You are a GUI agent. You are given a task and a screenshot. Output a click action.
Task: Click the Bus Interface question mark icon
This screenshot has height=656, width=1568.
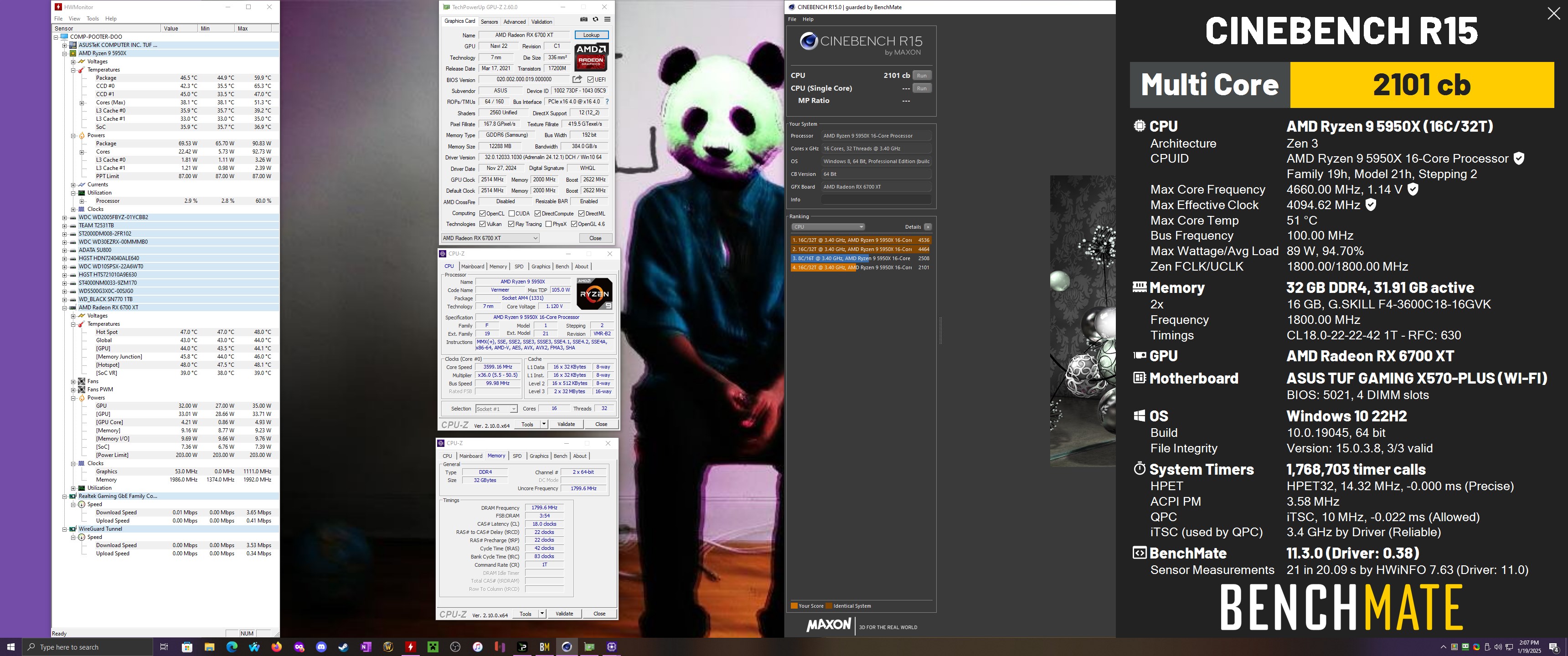(x=607, y=102)
